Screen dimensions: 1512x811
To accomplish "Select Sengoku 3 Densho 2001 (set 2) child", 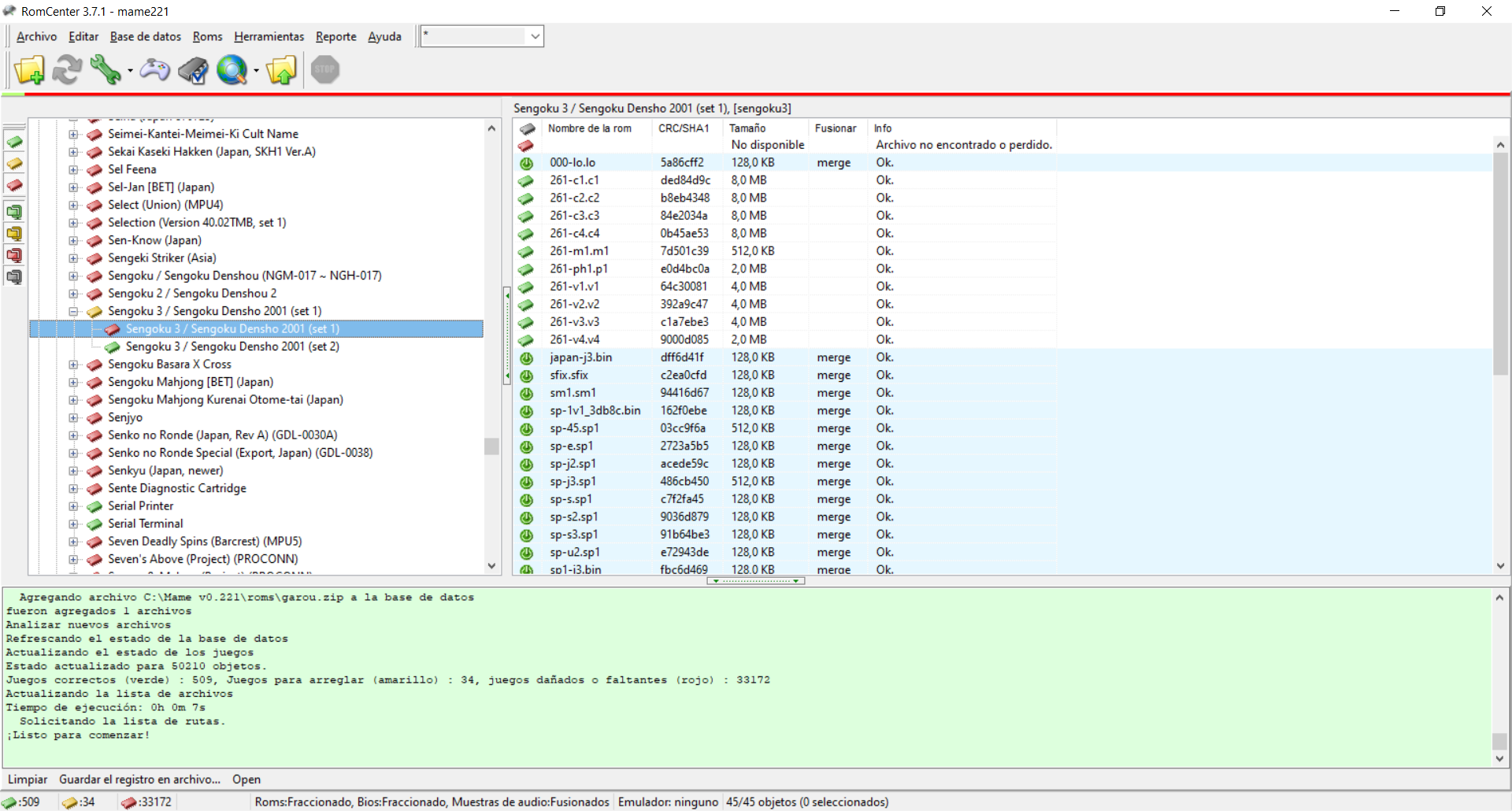I will (232, 346).
